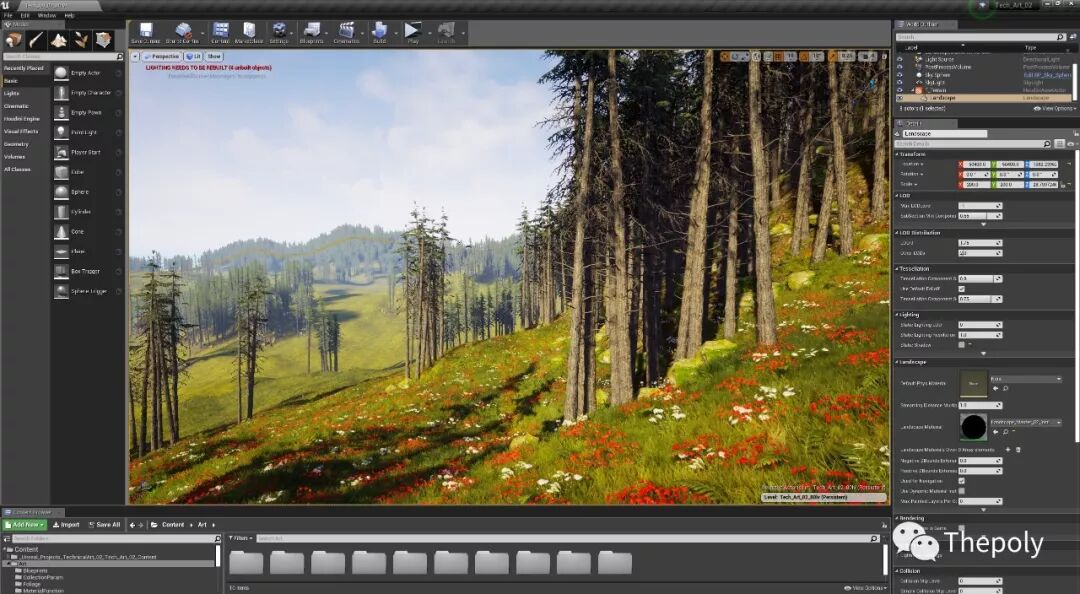Viewport: 1080px width, 594px height.
Task: Toggle visibility eye of PostProcessVolume
Action: [900, 67]
